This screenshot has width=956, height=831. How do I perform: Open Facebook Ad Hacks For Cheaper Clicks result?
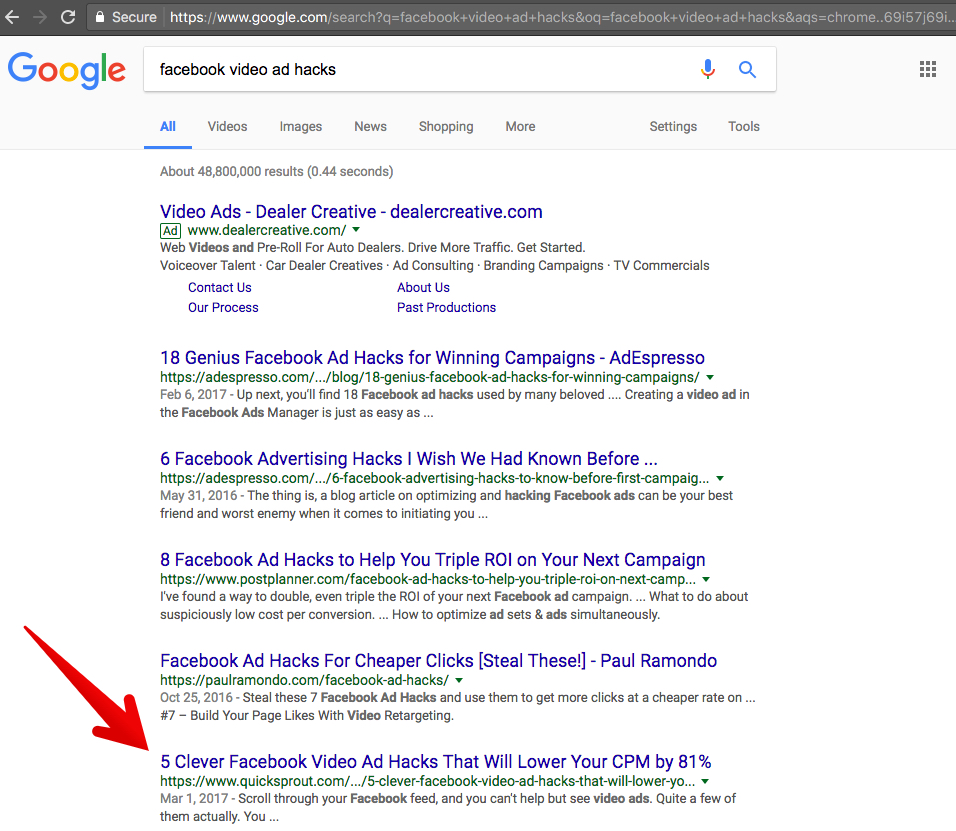[438, 661]
